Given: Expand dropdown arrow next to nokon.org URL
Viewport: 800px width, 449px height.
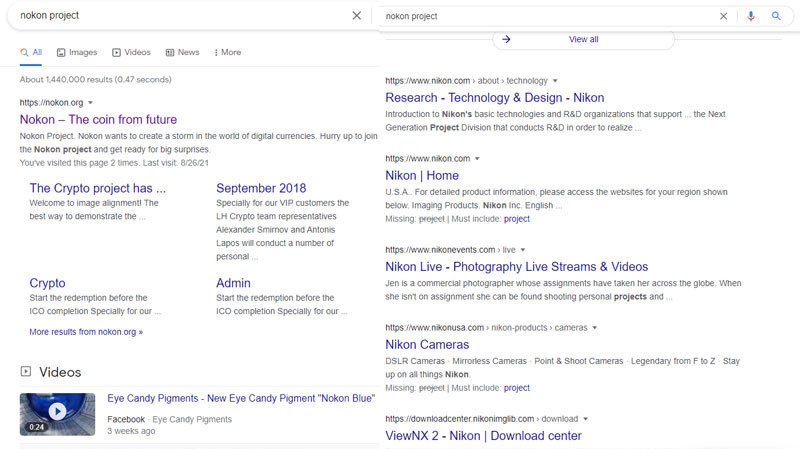Looking at the screenshot, I should (x=90, y=103).
